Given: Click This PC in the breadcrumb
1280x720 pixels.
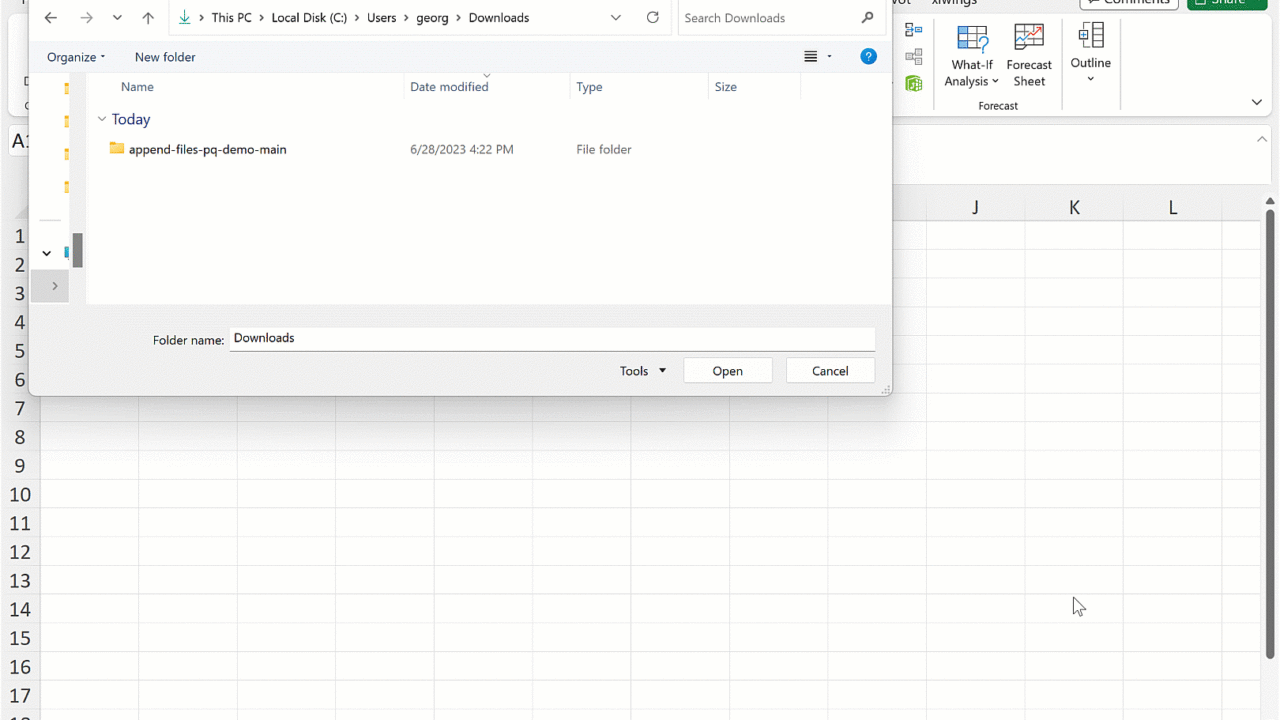Looking at the screenshot, I should [232, 18].
